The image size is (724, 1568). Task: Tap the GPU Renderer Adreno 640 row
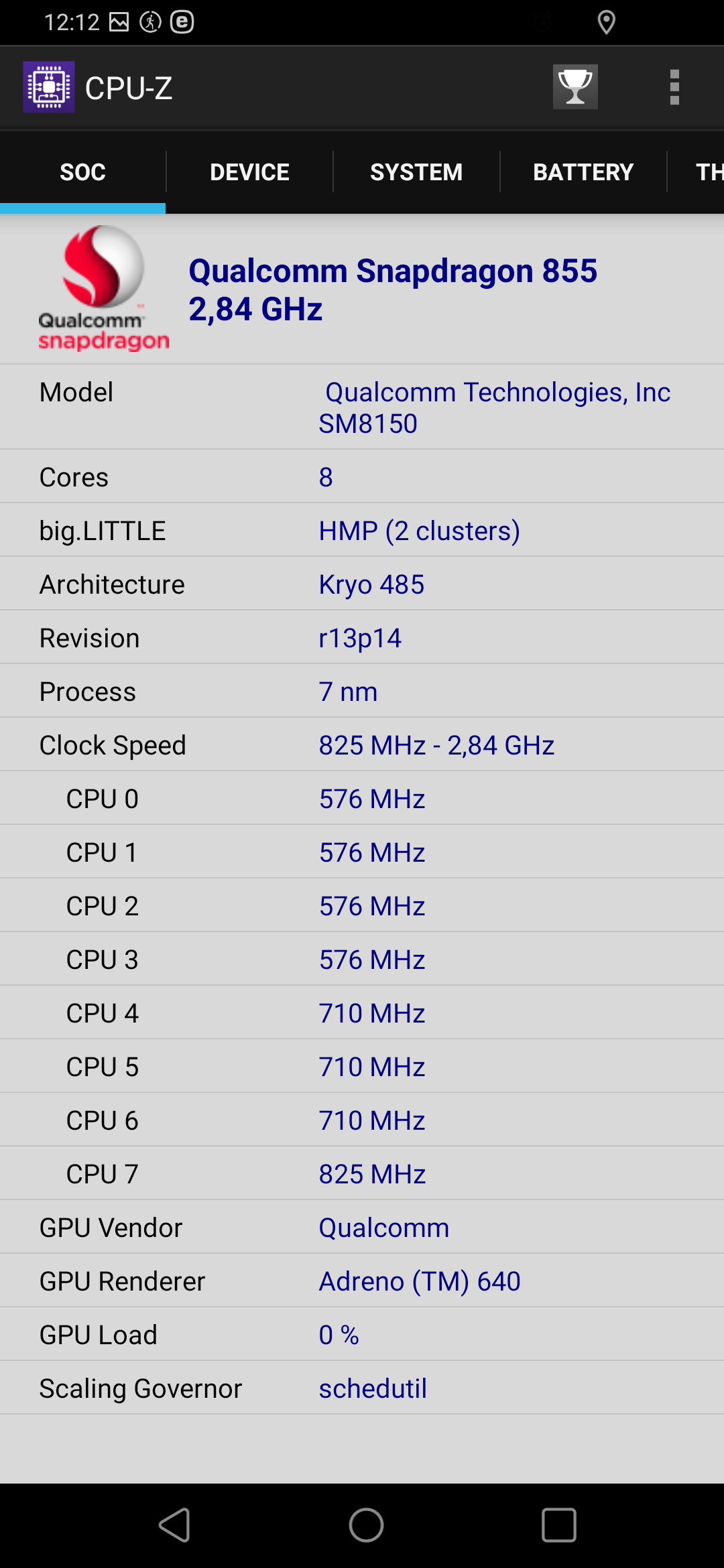click(362, 1281)
